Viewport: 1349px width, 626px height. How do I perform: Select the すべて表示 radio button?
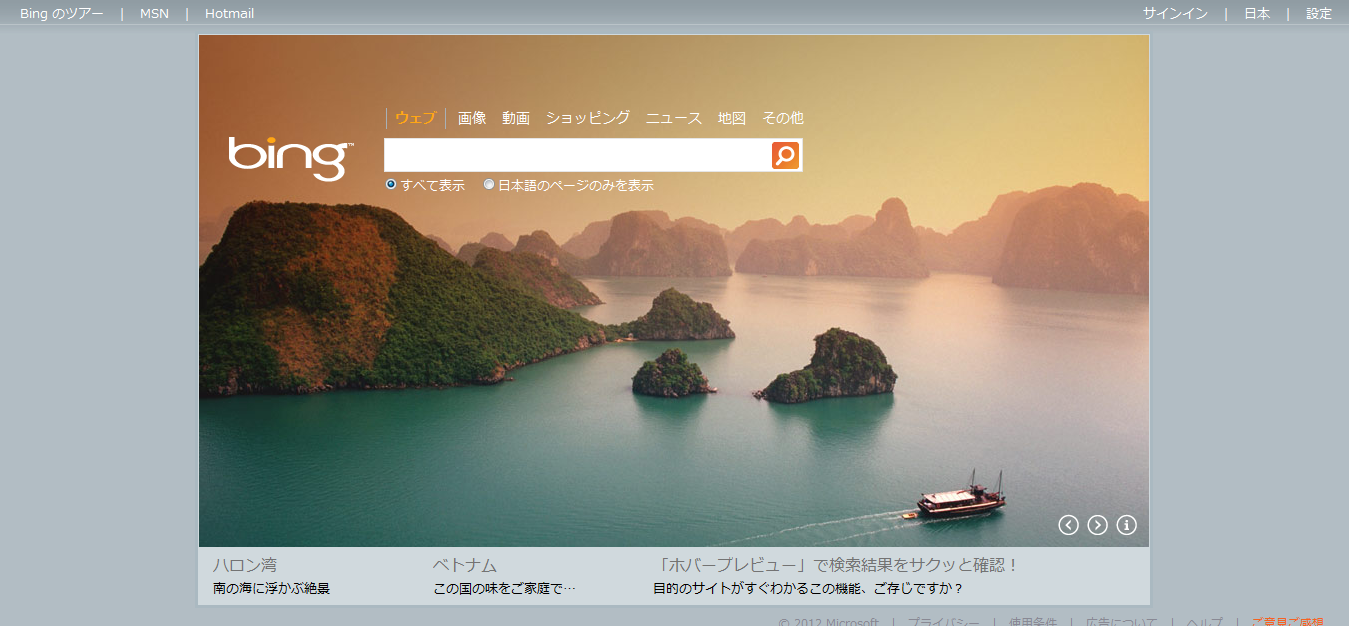pyautogui.click(x=391, y=184)
